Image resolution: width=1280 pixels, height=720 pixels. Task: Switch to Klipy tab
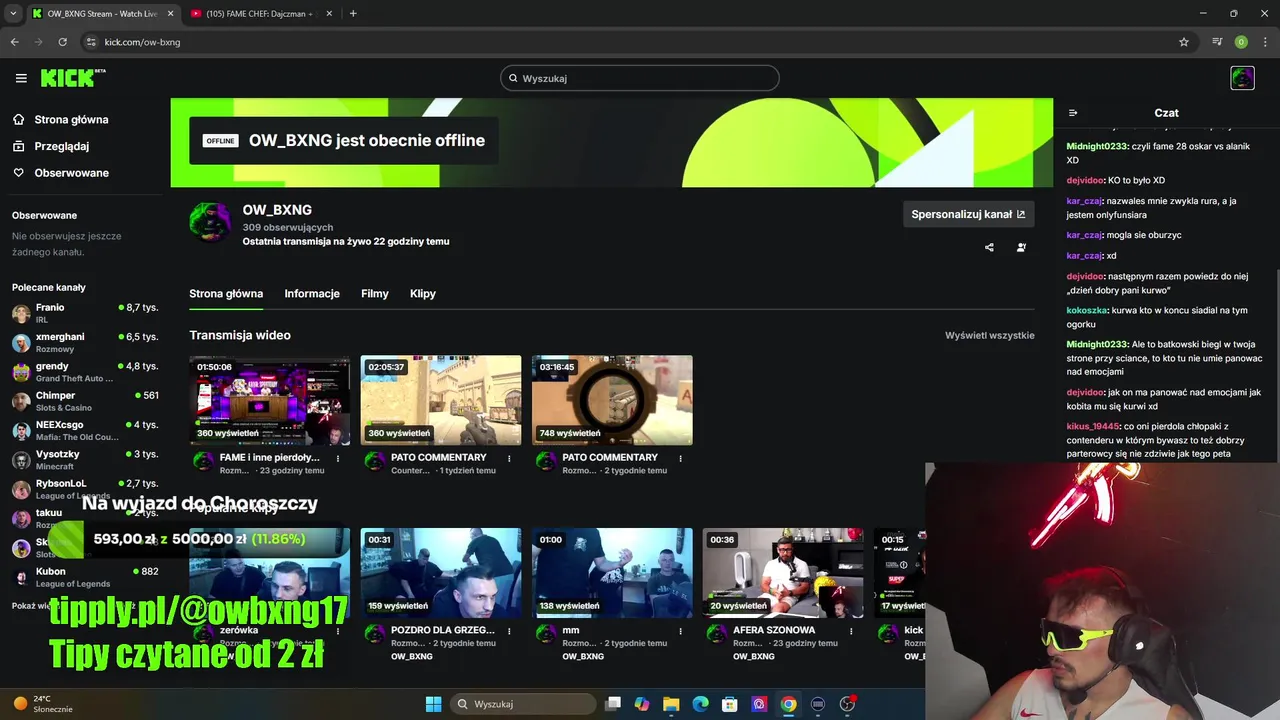423,293
